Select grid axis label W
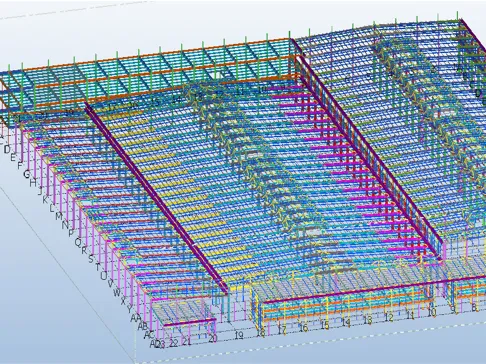 click(117, 293)
